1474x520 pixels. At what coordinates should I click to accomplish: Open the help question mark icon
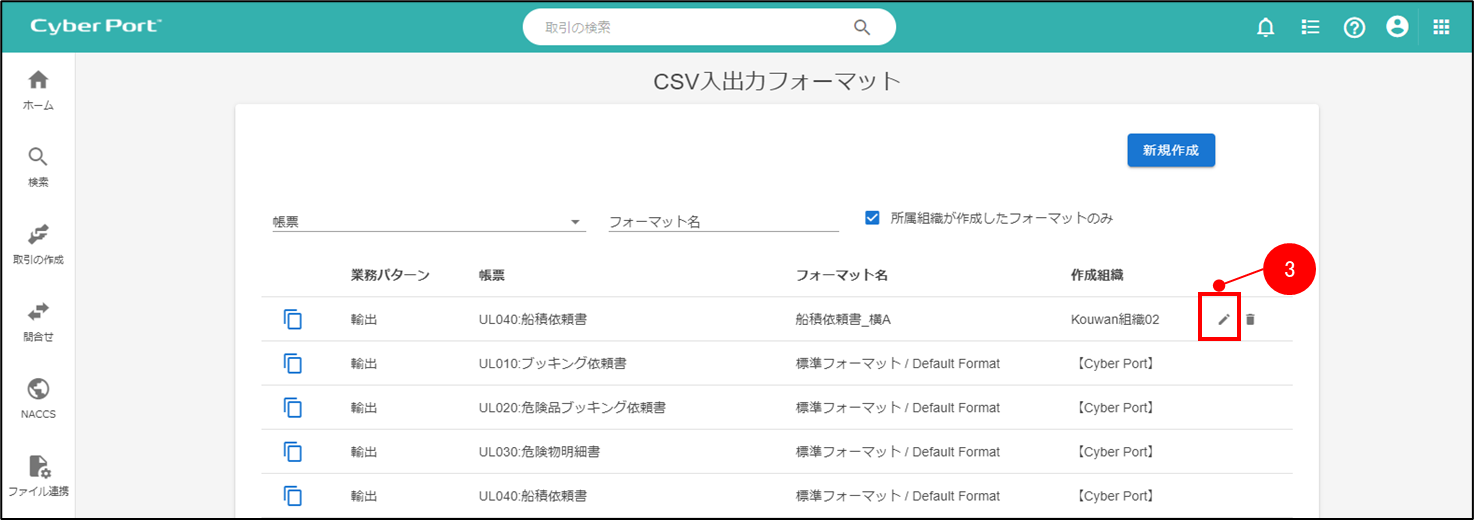coord(1354,28)
